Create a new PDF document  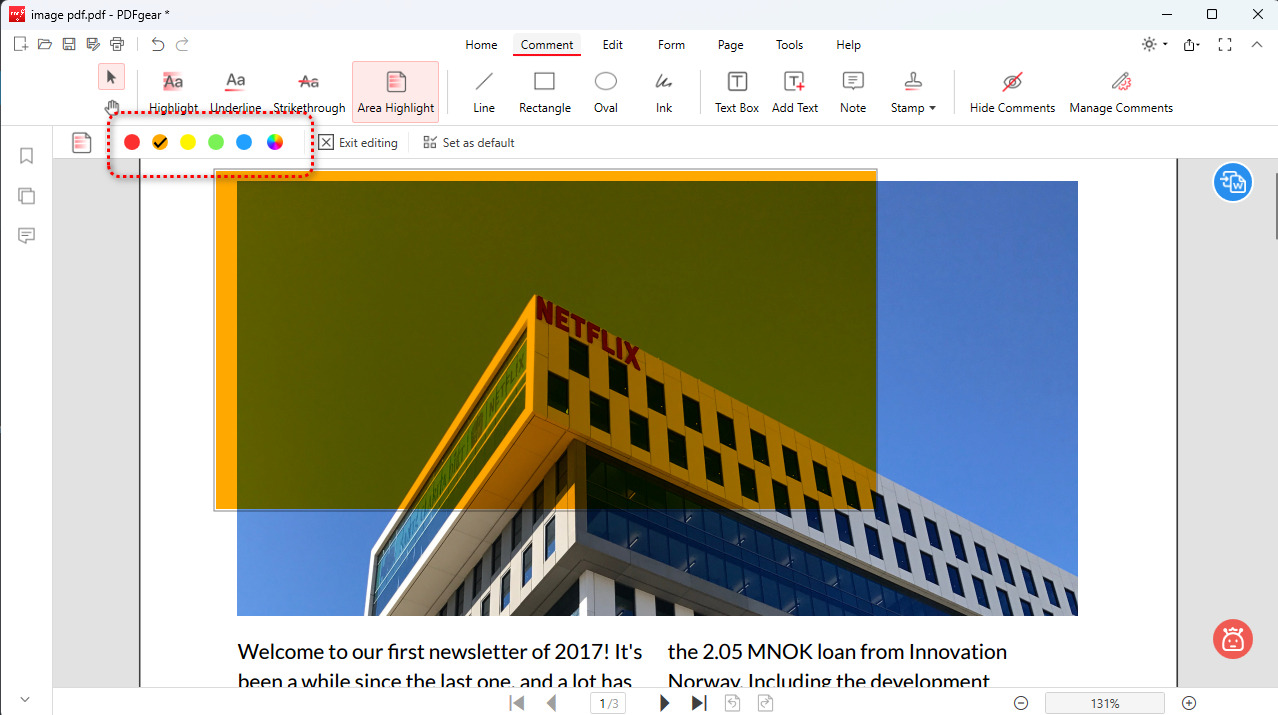20,44
